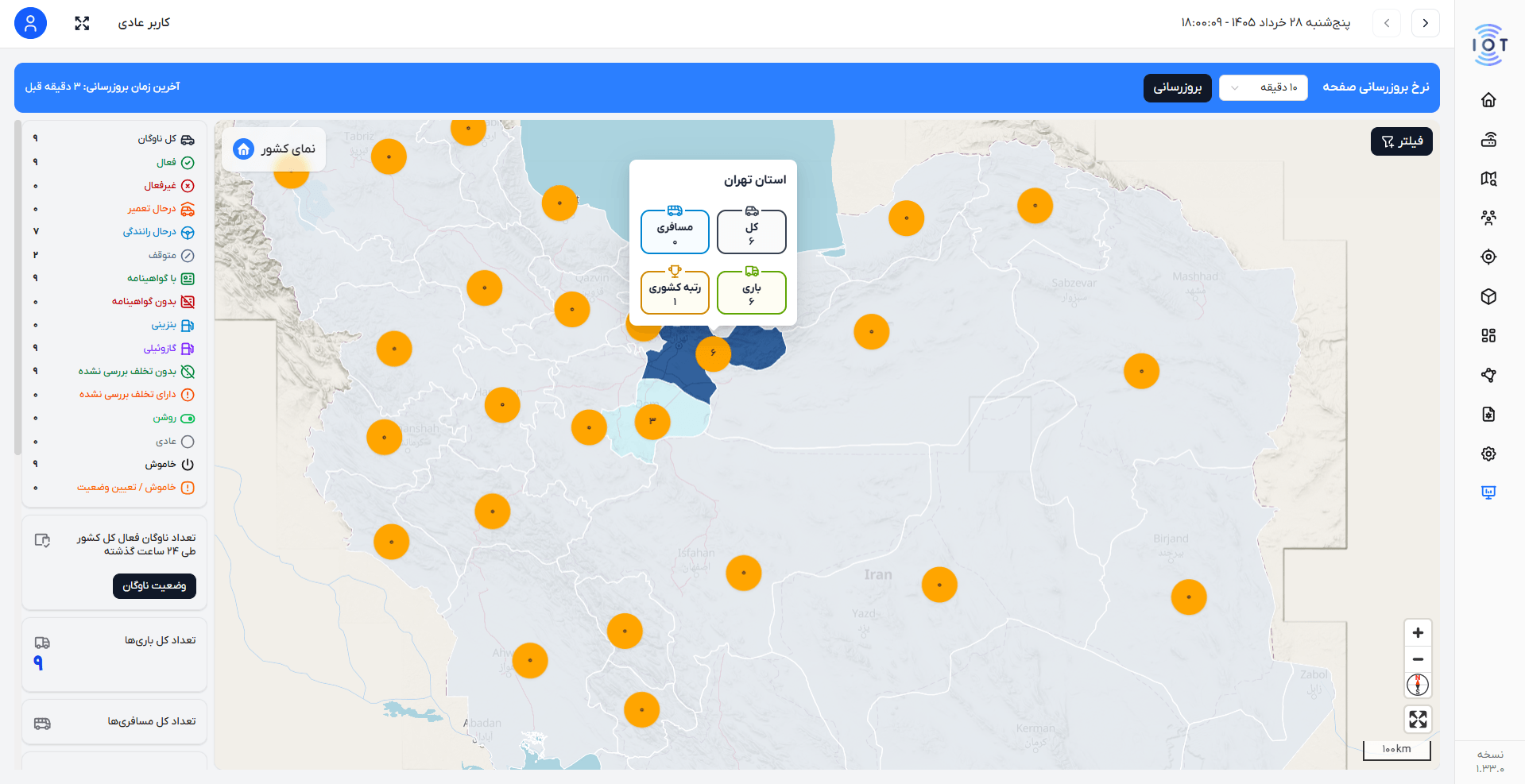This screenshot has height=784, width=1525.
Task: Click the بدون تخلف بررسی نشده row
Action: pyautogui.click(x=114, y=372)
